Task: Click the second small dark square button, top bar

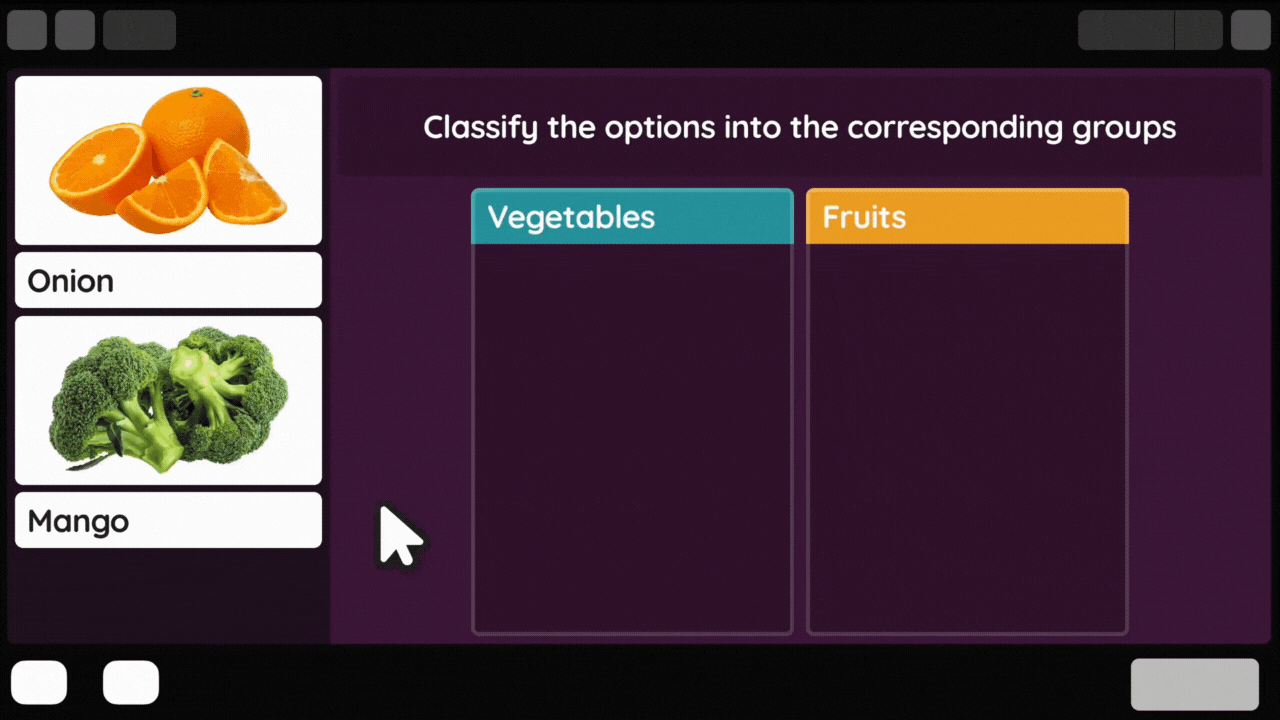Action: coord(75,30)
